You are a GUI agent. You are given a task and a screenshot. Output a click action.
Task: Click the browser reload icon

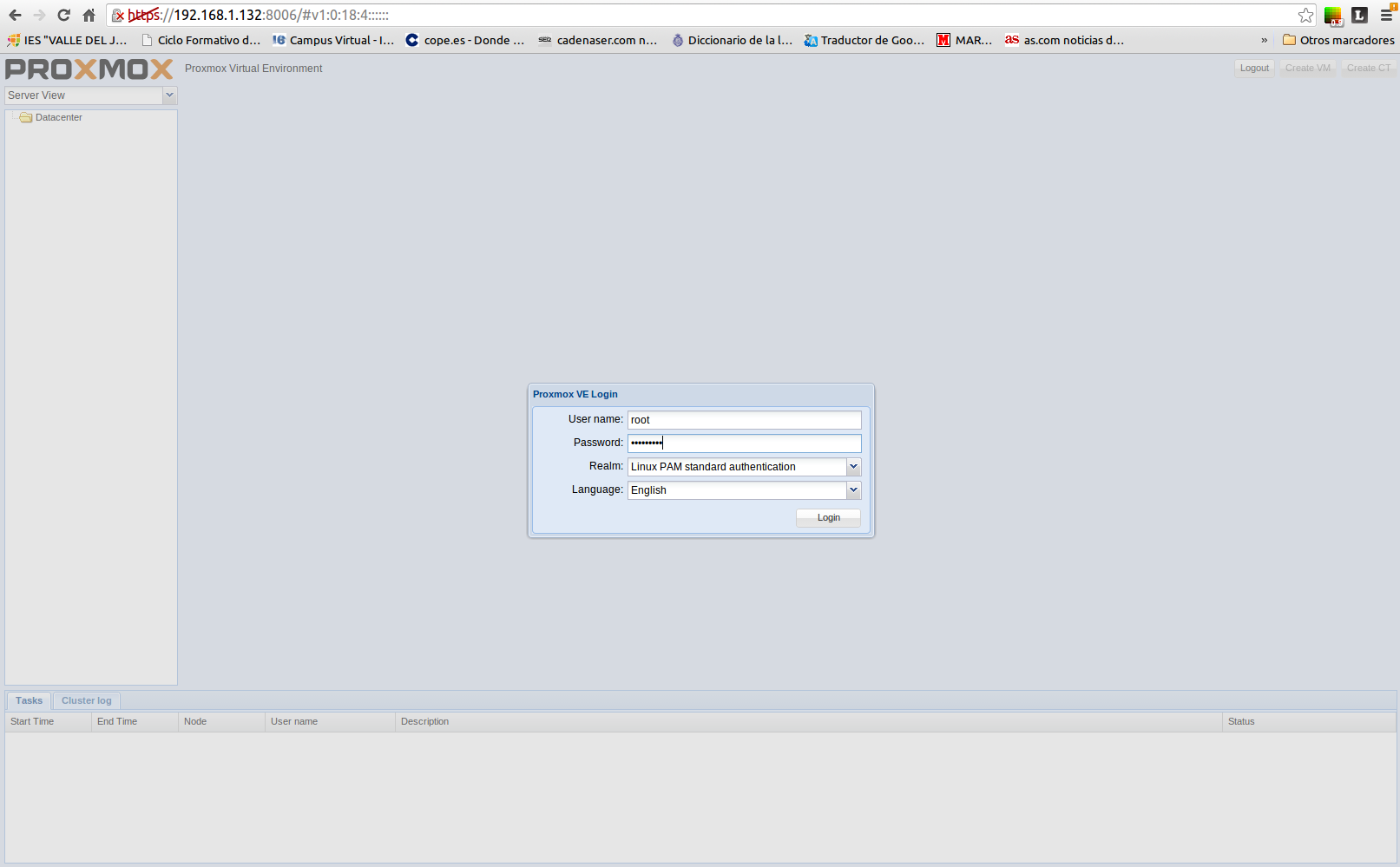coord(63,15)
